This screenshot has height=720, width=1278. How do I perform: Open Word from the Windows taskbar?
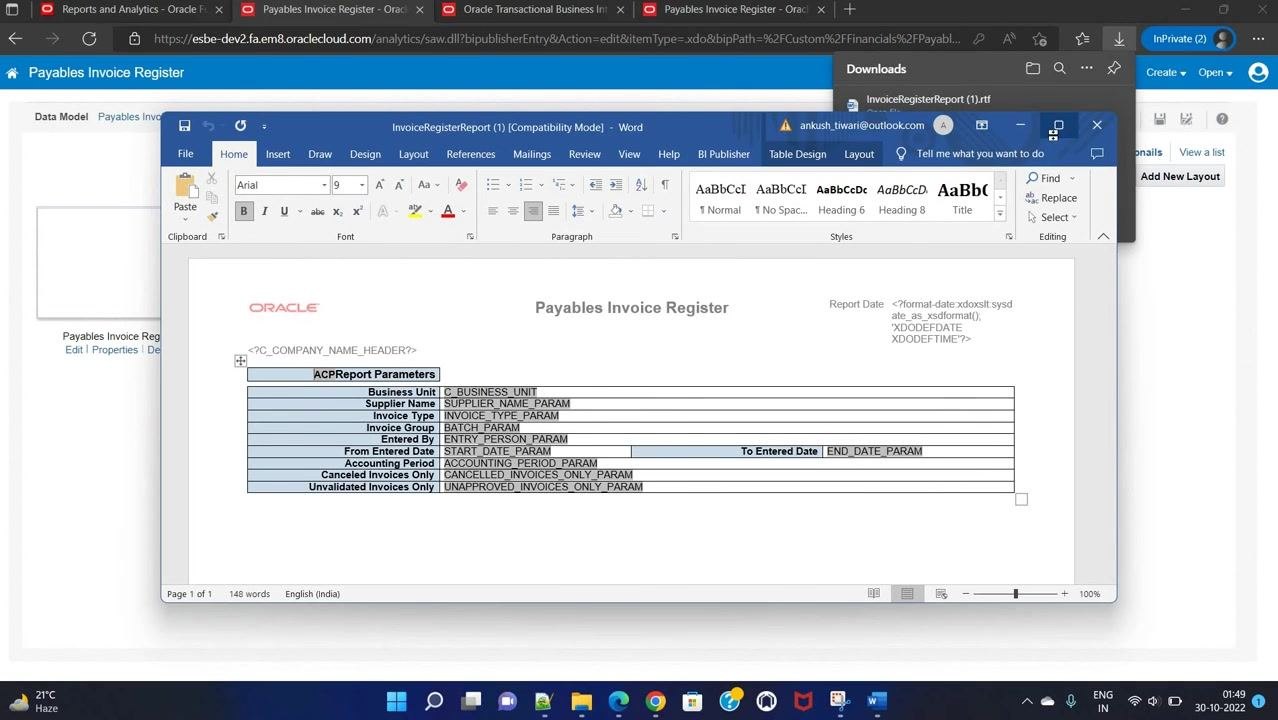point(877,701)
